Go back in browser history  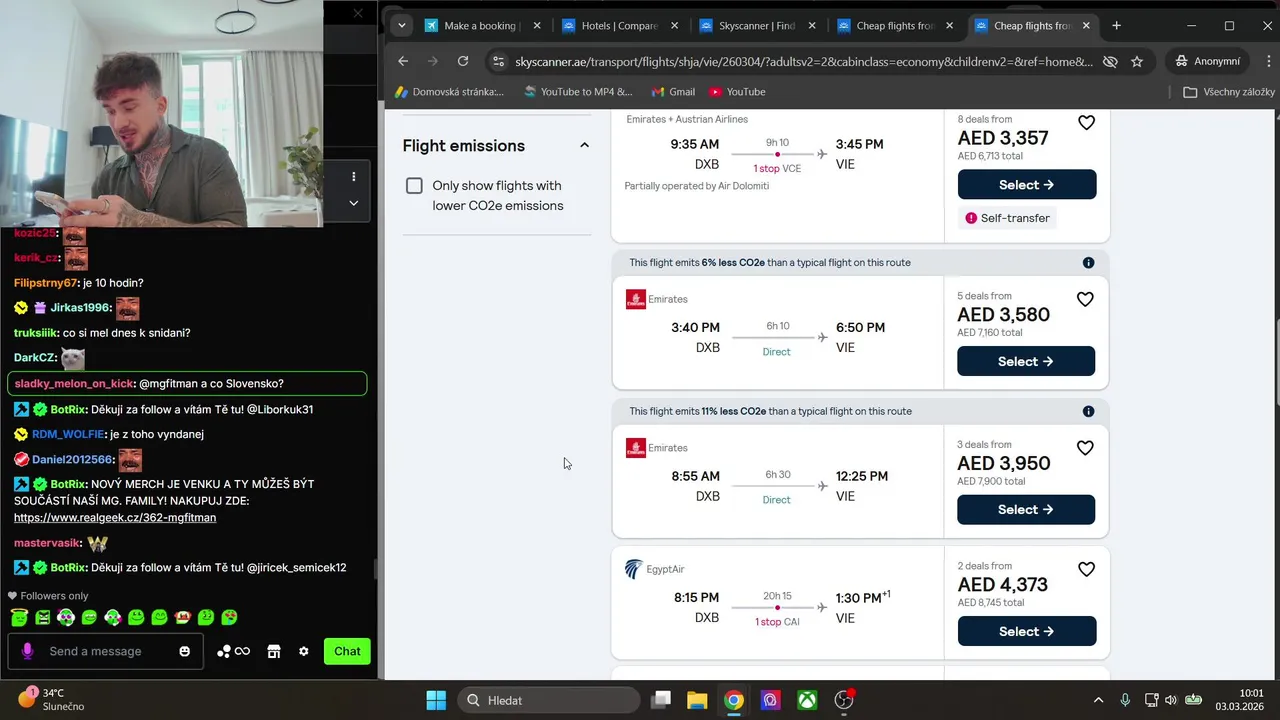[x=403, y=61]
